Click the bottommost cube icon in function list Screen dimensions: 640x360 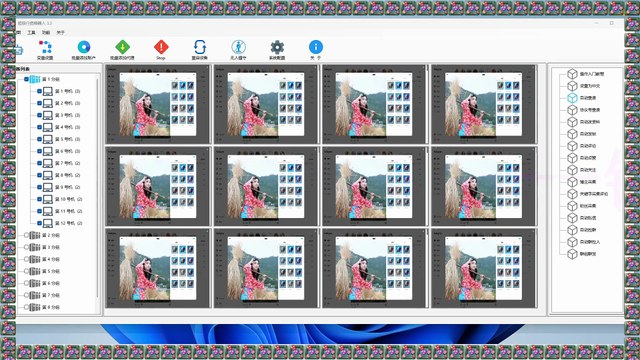[572, 254]
